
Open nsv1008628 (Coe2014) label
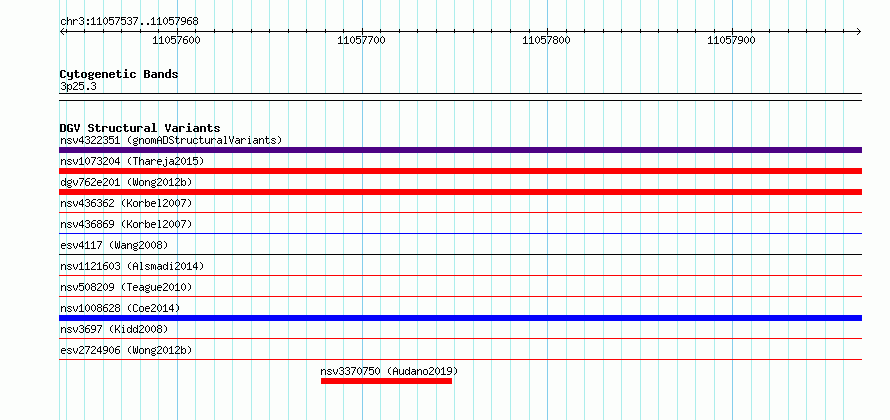(x=120, y=308)
